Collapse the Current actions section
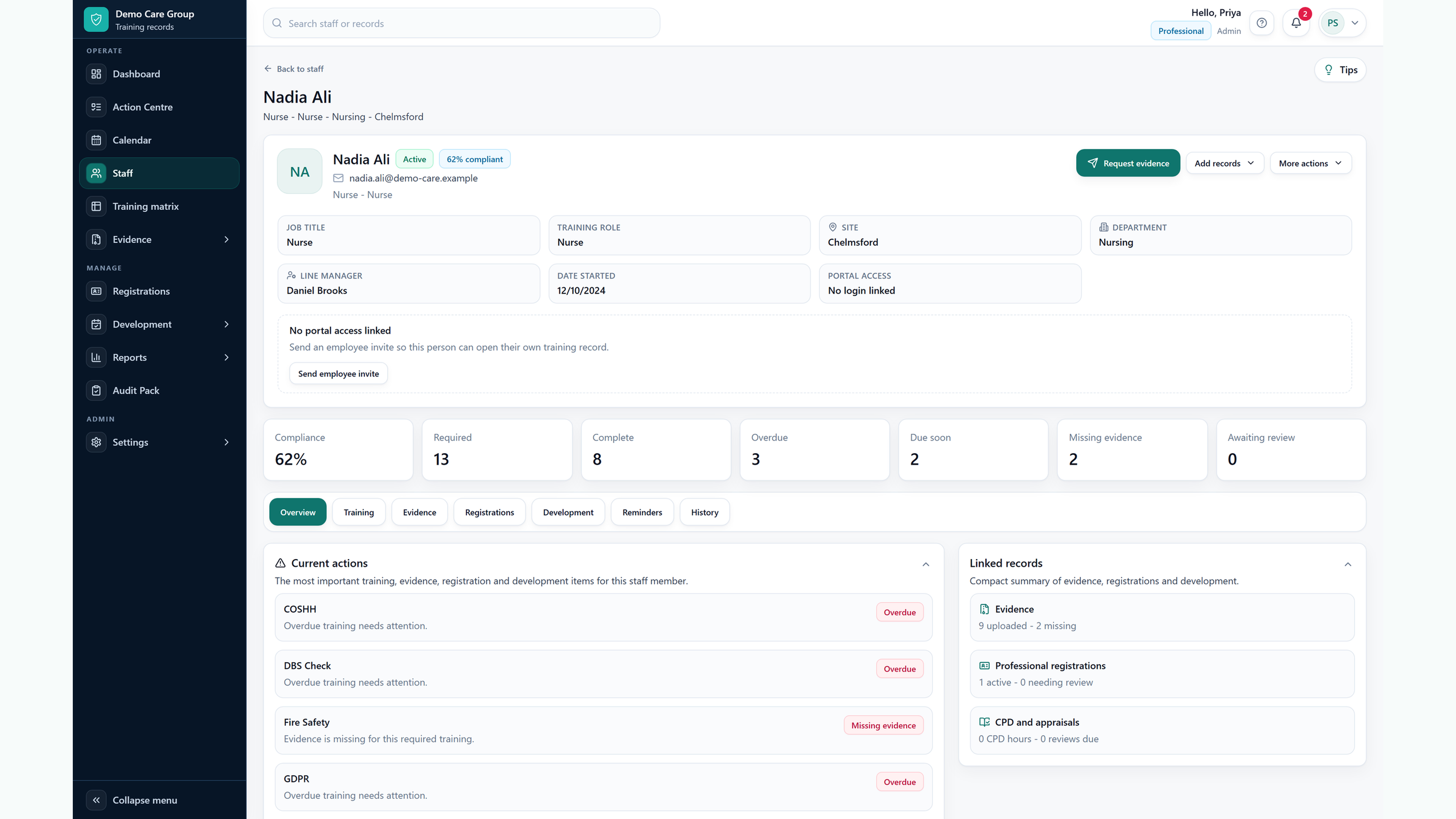The width and height of the screenshot is (1456, 819). [x=926, y=564]
